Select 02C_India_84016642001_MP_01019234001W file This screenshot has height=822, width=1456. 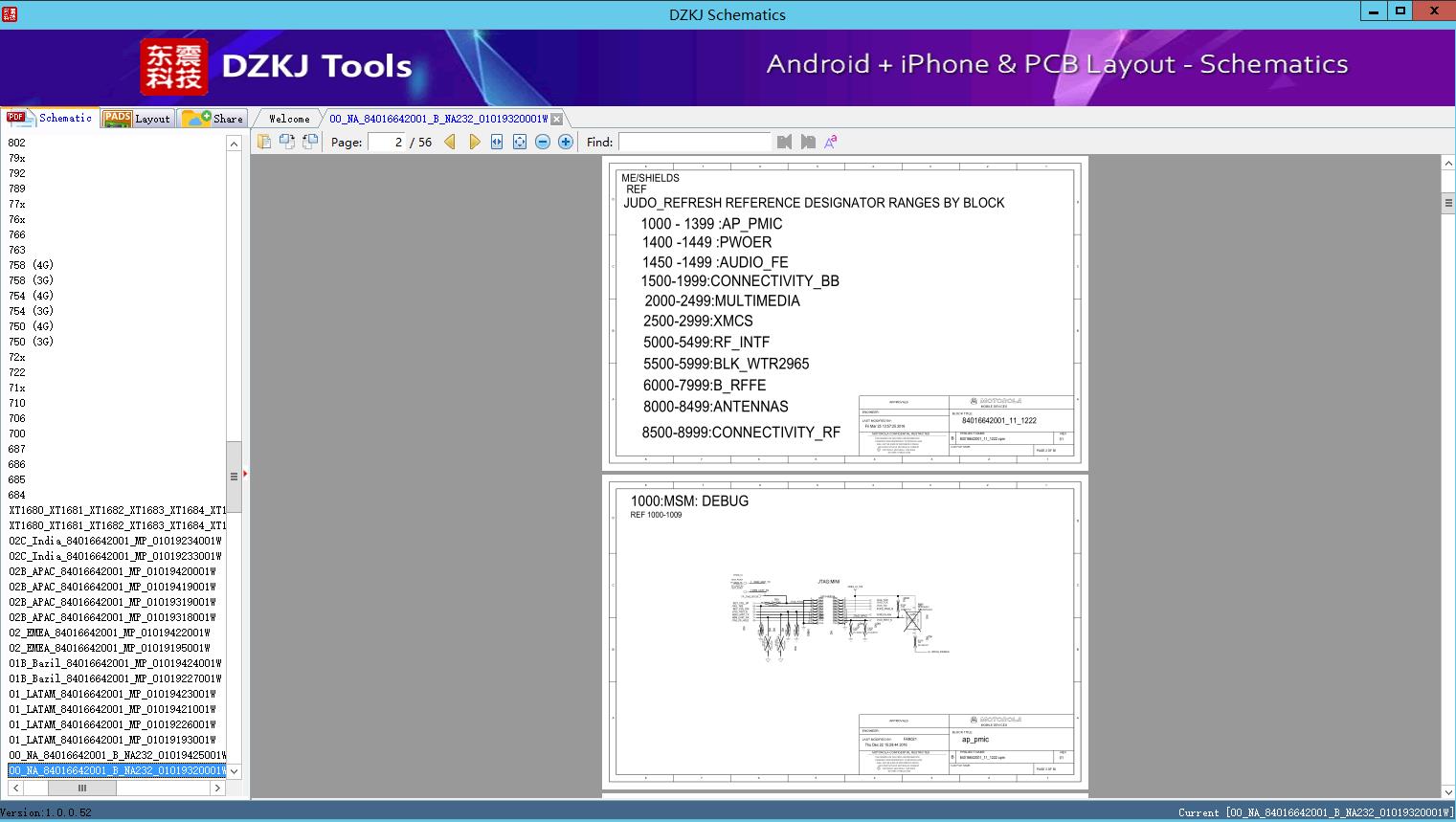coord(115,541)
